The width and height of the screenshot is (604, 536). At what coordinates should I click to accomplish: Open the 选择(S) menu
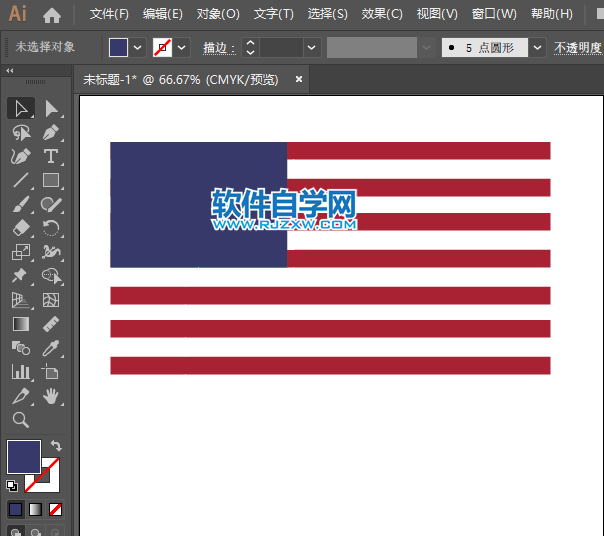(x=327, y=14)
